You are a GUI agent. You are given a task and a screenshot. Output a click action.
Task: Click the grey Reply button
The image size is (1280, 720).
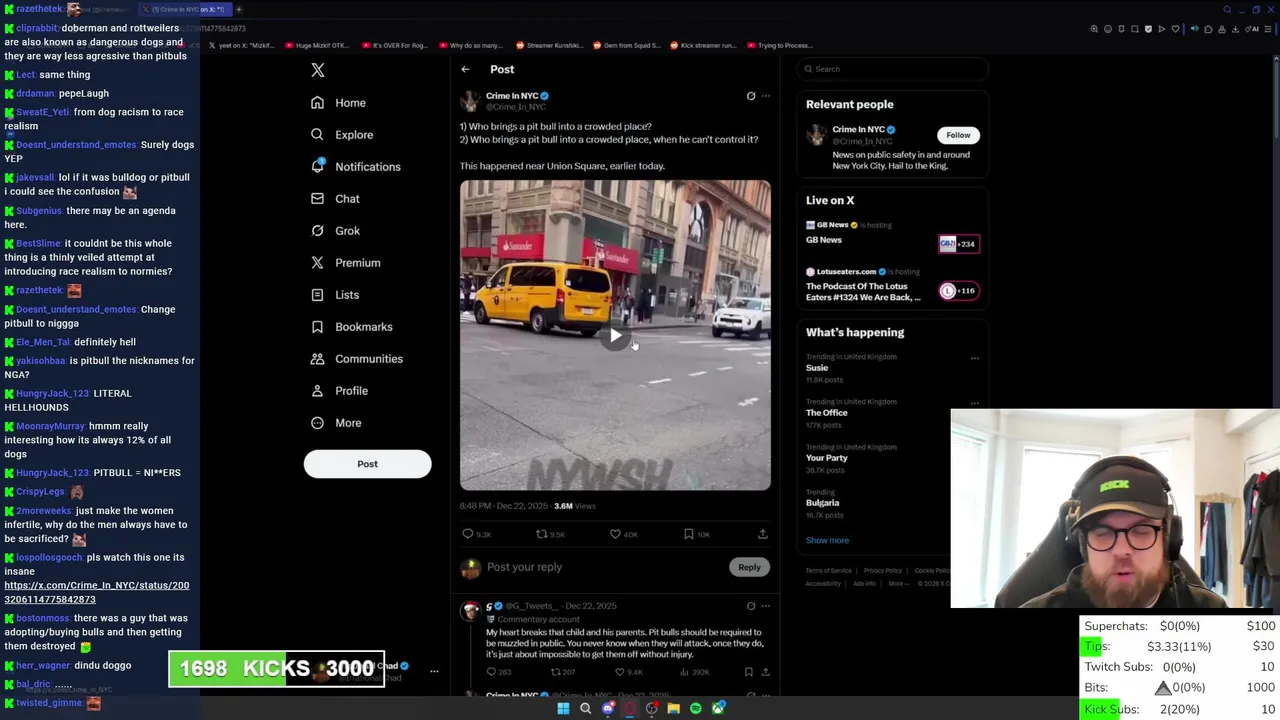(749, 567)
